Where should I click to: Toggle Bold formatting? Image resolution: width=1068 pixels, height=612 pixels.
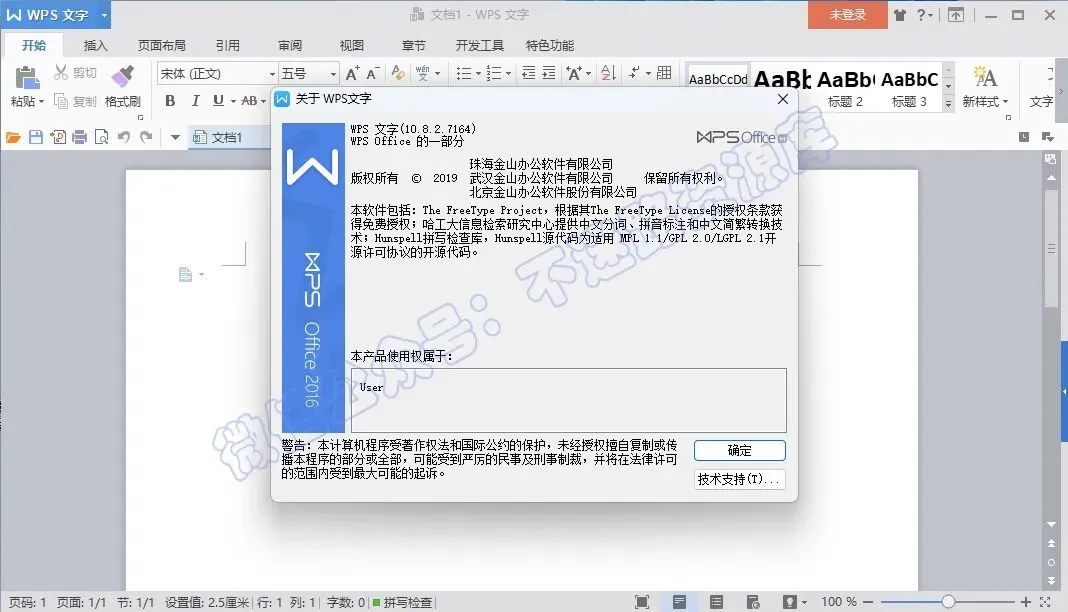coord(170,101)
